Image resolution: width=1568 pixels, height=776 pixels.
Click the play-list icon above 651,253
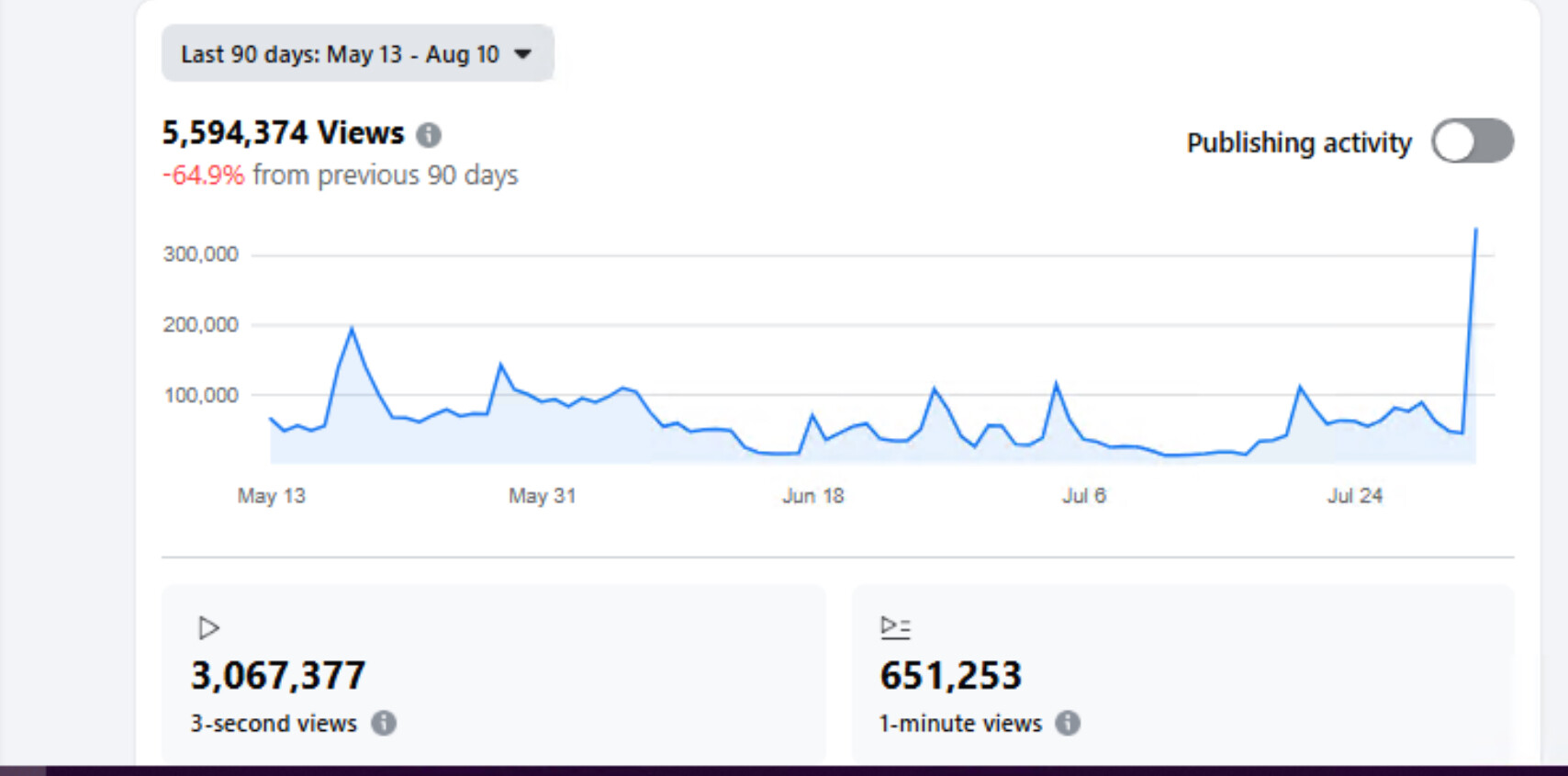point(894,627)
